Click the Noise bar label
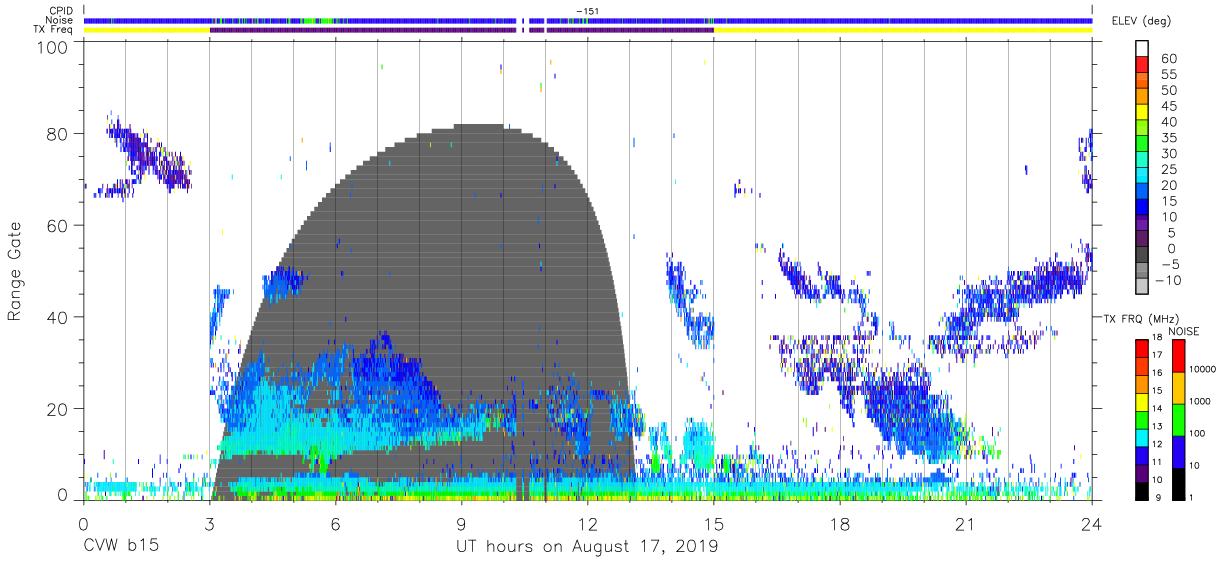This screenshot has height=567, width=1228. point(59,20)
